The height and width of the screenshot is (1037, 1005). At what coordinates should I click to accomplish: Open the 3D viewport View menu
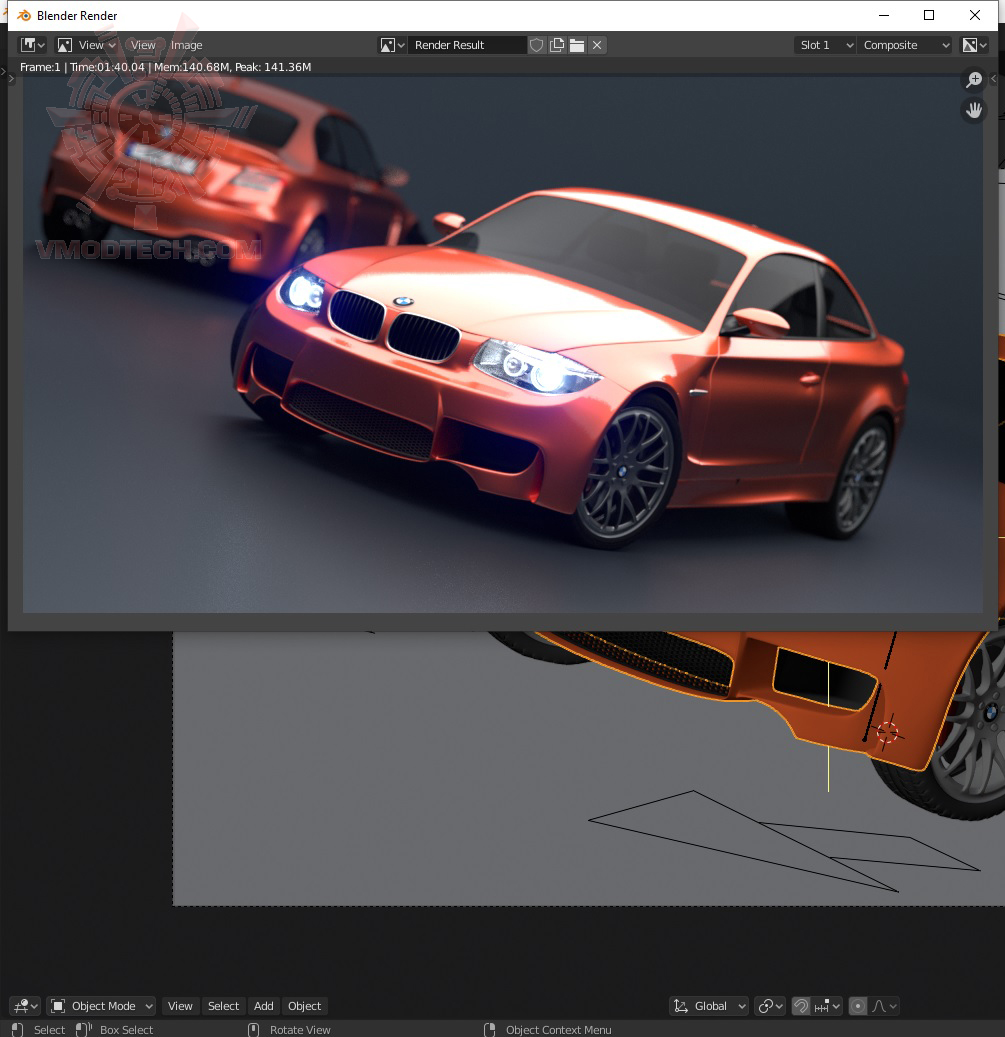coord(180,1006)
